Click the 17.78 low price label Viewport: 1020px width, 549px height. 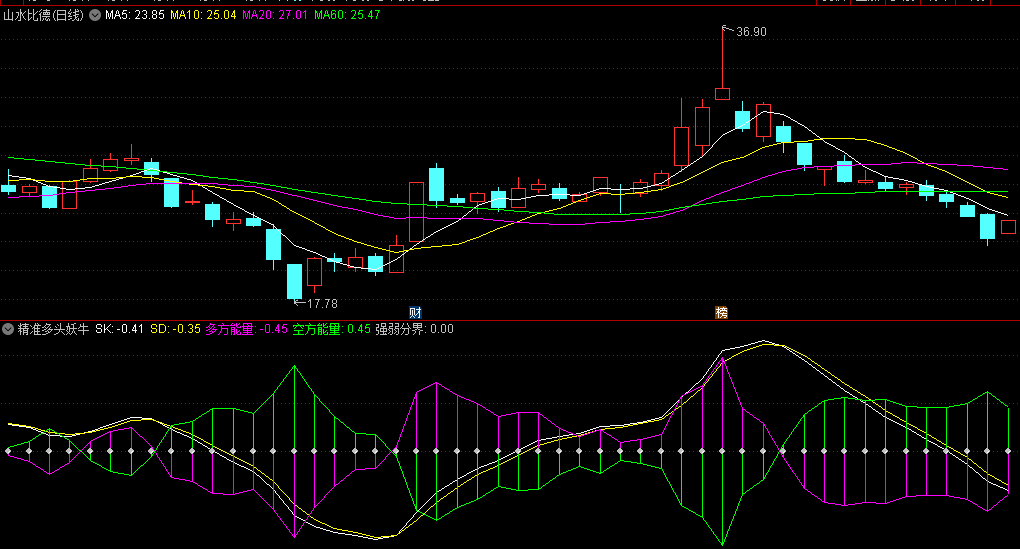click(x=321, y=303)
